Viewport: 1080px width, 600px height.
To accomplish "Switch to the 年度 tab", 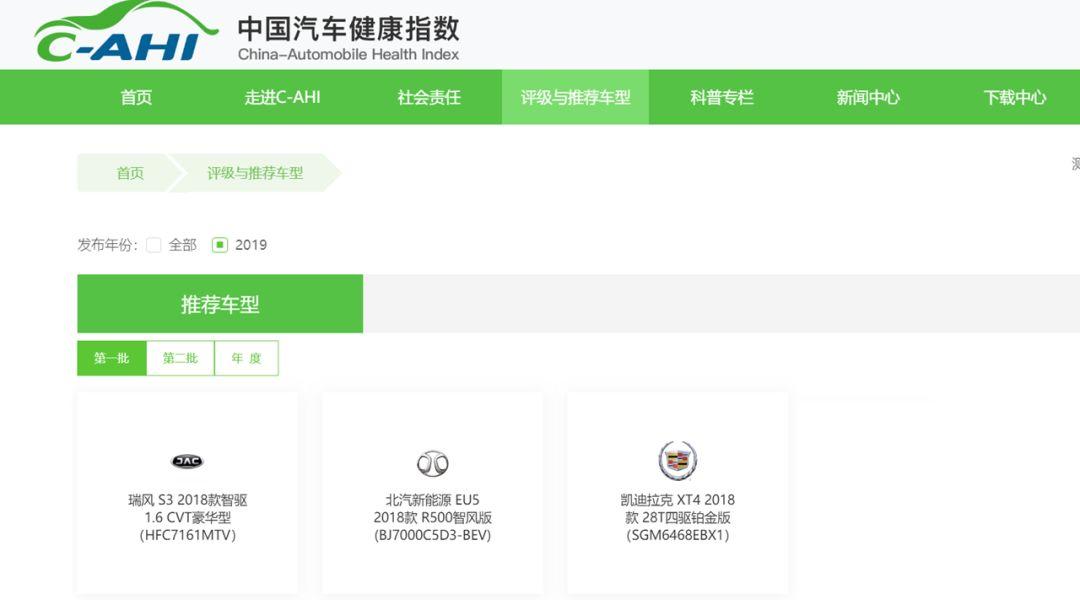I will pyautogui.click(x=247, y=358).
